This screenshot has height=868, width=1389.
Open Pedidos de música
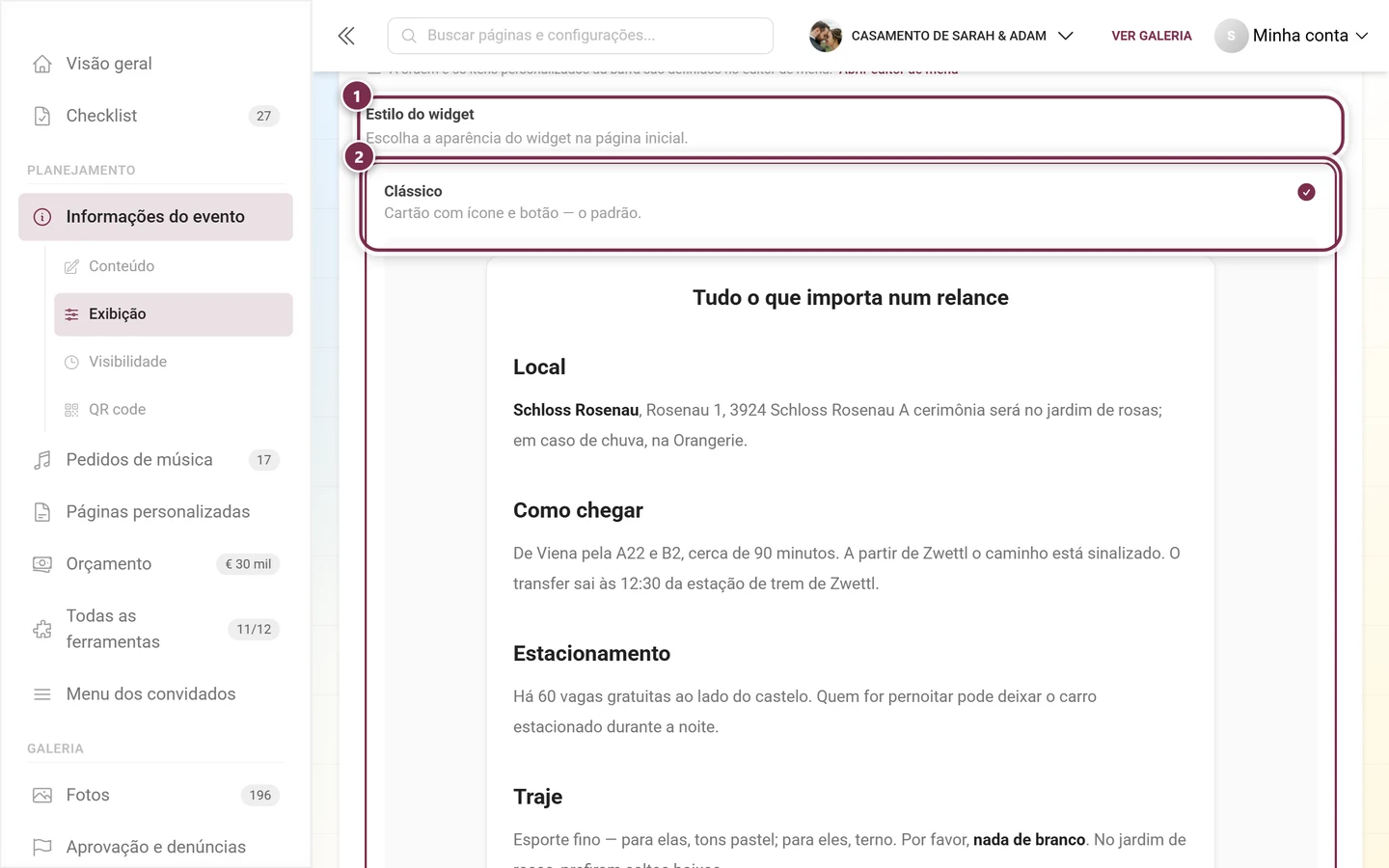click(155, 460)
